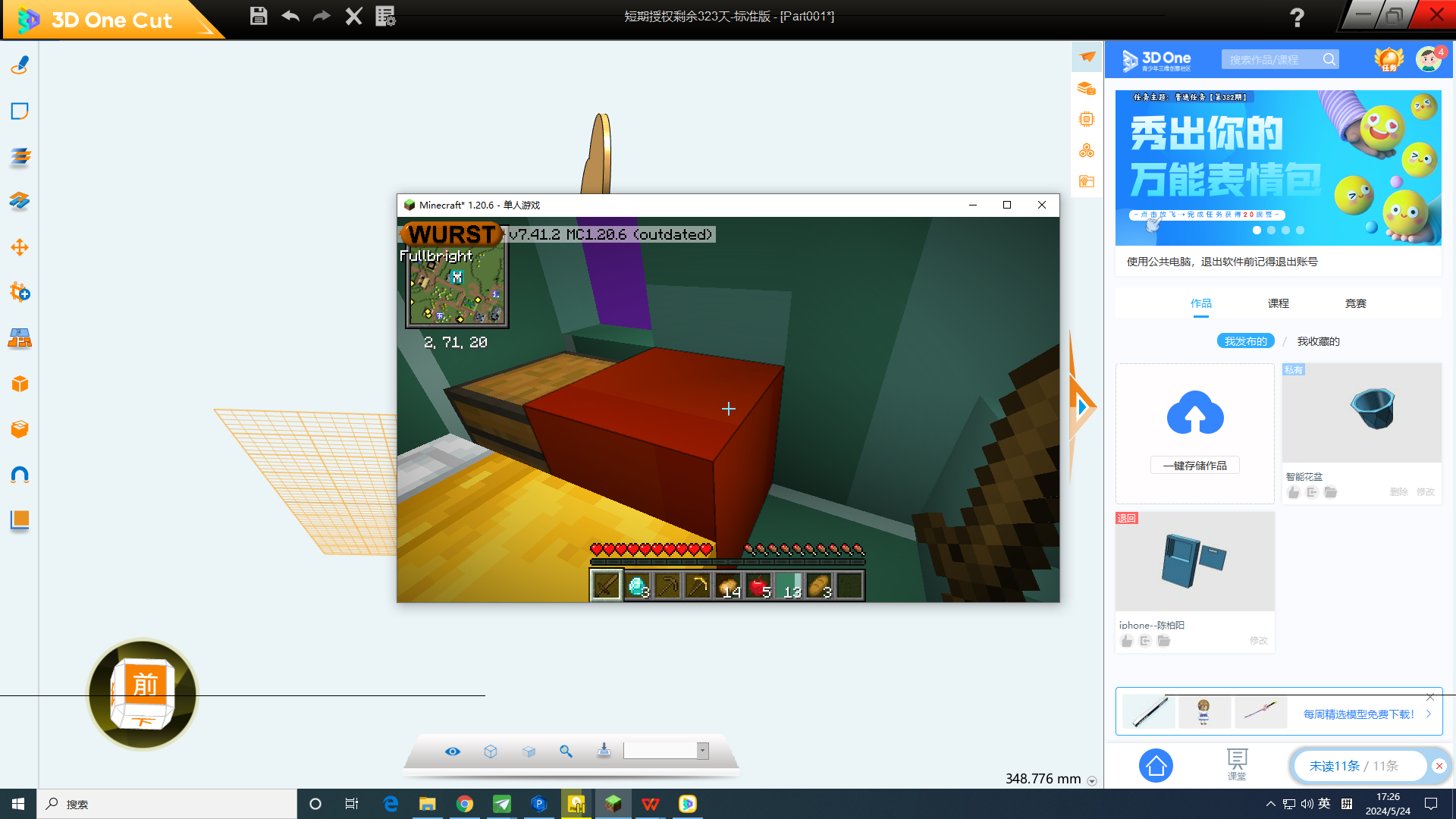
Task: Click the redo arrow in the top toolbar
Action: pyautogui.click(x=322, y=16)
